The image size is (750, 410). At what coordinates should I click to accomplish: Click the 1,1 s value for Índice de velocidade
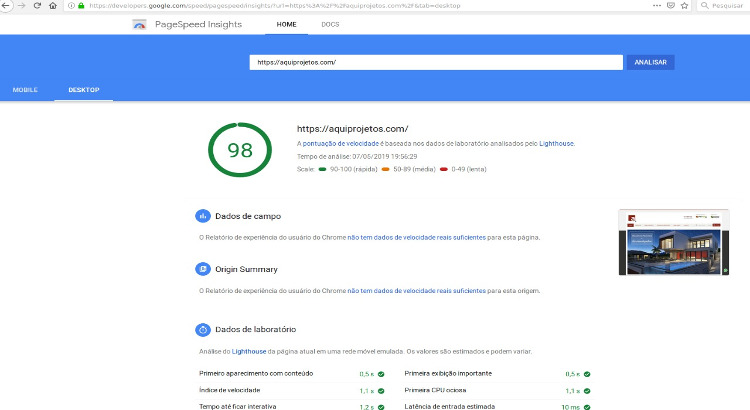tap(367, 391)
